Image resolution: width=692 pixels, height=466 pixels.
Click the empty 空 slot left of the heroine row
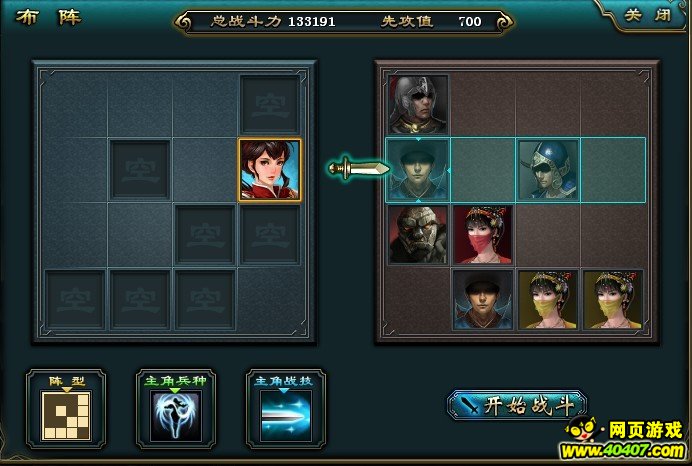[139, 170]
